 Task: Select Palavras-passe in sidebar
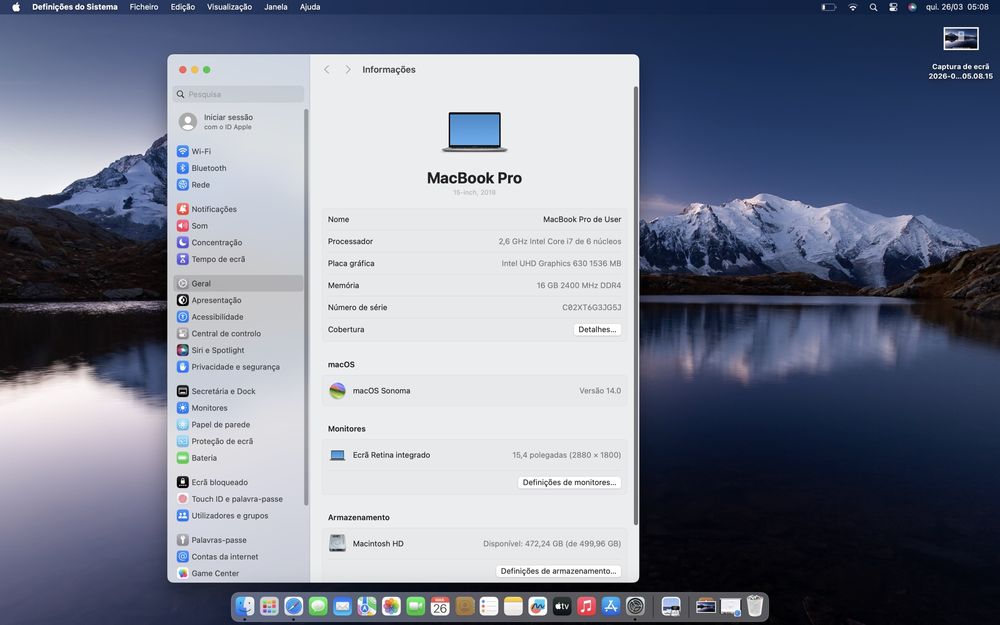[238, 540]
